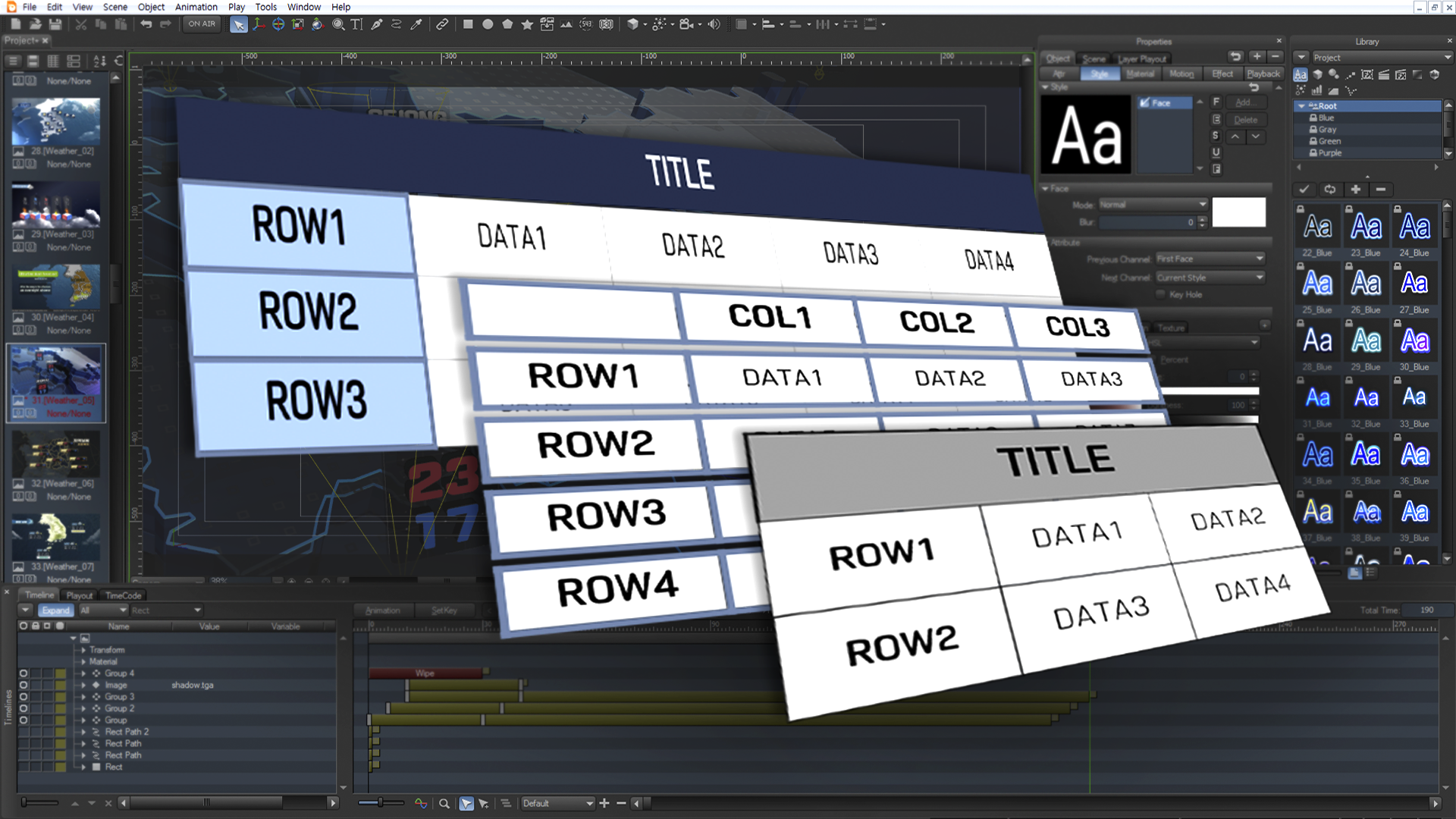The width and height of the screenshot is (1456, 819).
Task: Switch to the Layer Playout tab
Action: tap(1142, 58)
